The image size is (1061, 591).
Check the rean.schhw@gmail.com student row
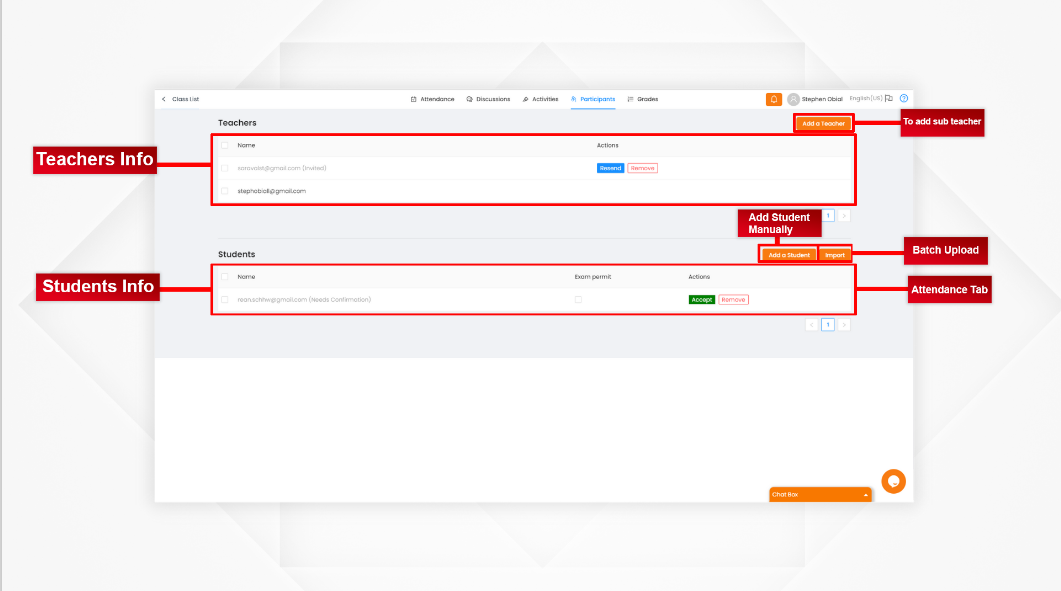225,299
